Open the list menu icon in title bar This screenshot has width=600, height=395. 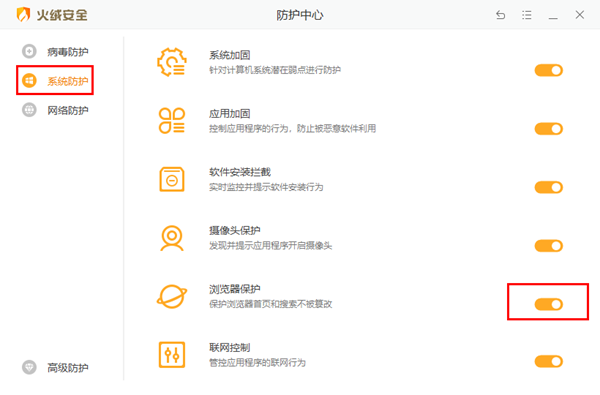[527, 15]
